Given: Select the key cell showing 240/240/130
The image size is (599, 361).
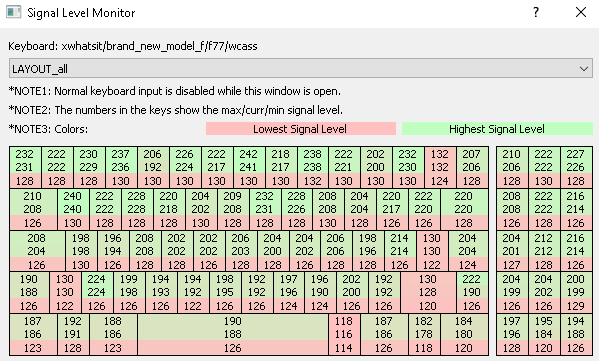Looking at the screenshot, I should (73, 209).
